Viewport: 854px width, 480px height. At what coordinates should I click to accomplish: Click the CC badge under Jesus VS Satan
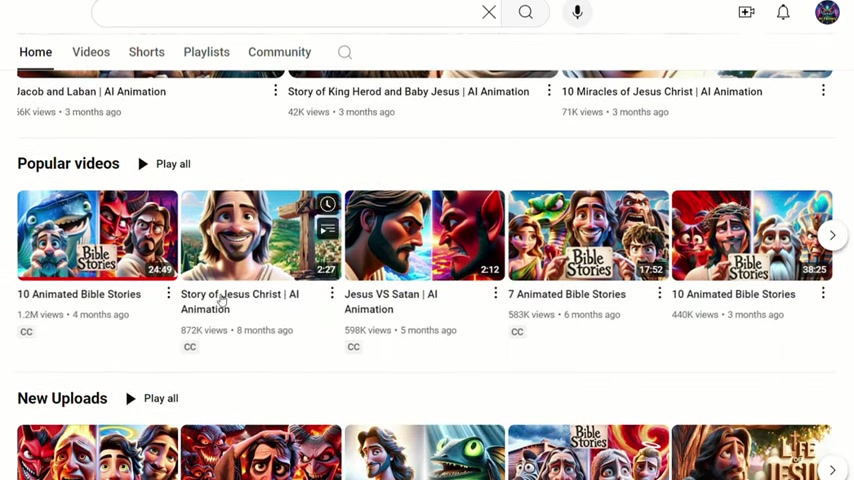coord(353,347)
